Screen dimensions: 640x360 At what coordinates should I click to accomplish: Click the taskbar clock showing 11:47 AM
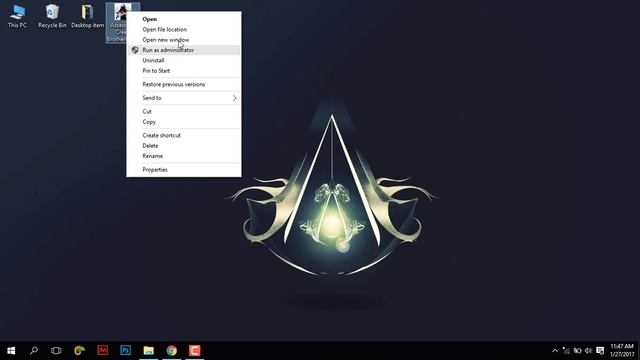(x=622, y=351)
